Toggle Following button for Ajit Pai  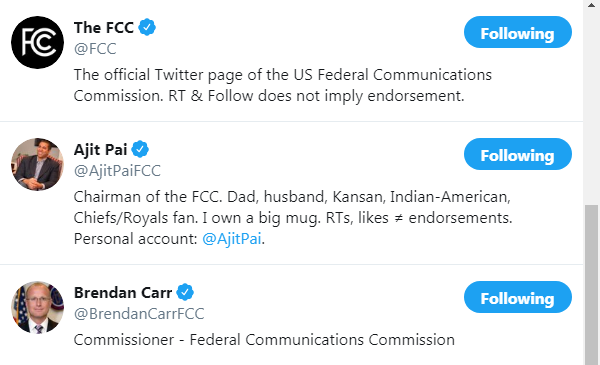pos(518,154)
